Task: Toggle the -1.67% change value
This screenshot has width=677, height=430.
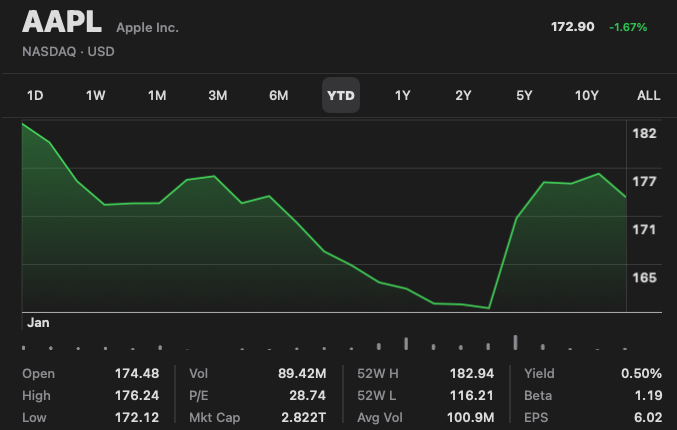Action: [x=628, y=27]
